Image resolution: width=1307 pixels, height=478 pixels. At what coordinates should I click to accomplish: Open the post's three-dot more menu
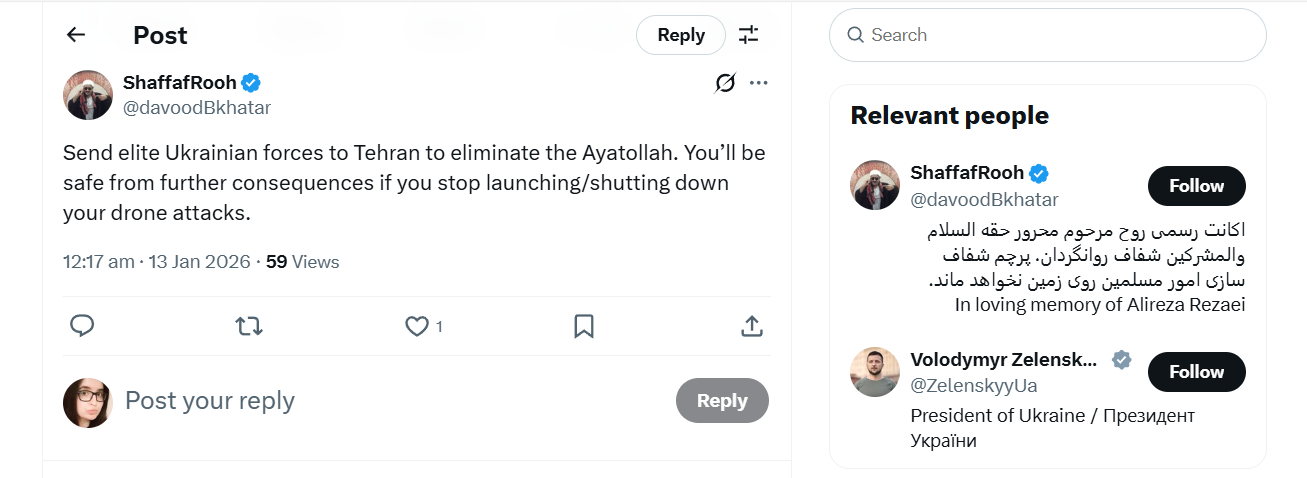759,83
